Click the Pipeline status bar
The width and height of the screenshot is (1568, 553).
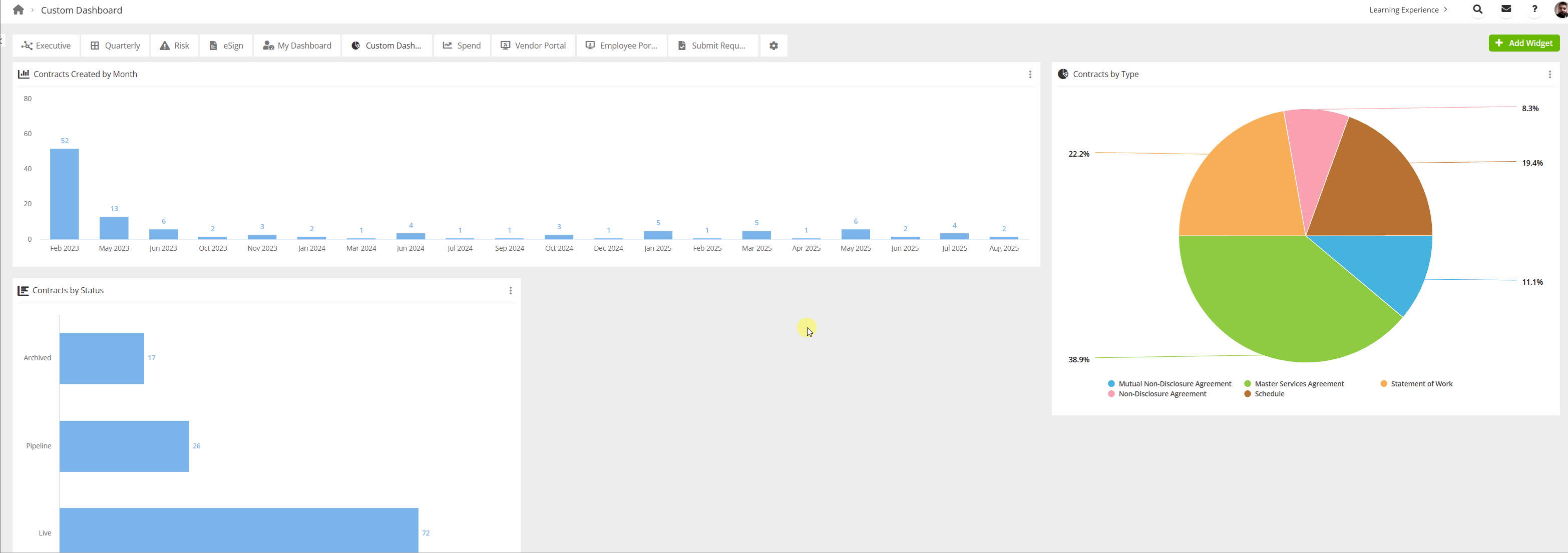124,446
